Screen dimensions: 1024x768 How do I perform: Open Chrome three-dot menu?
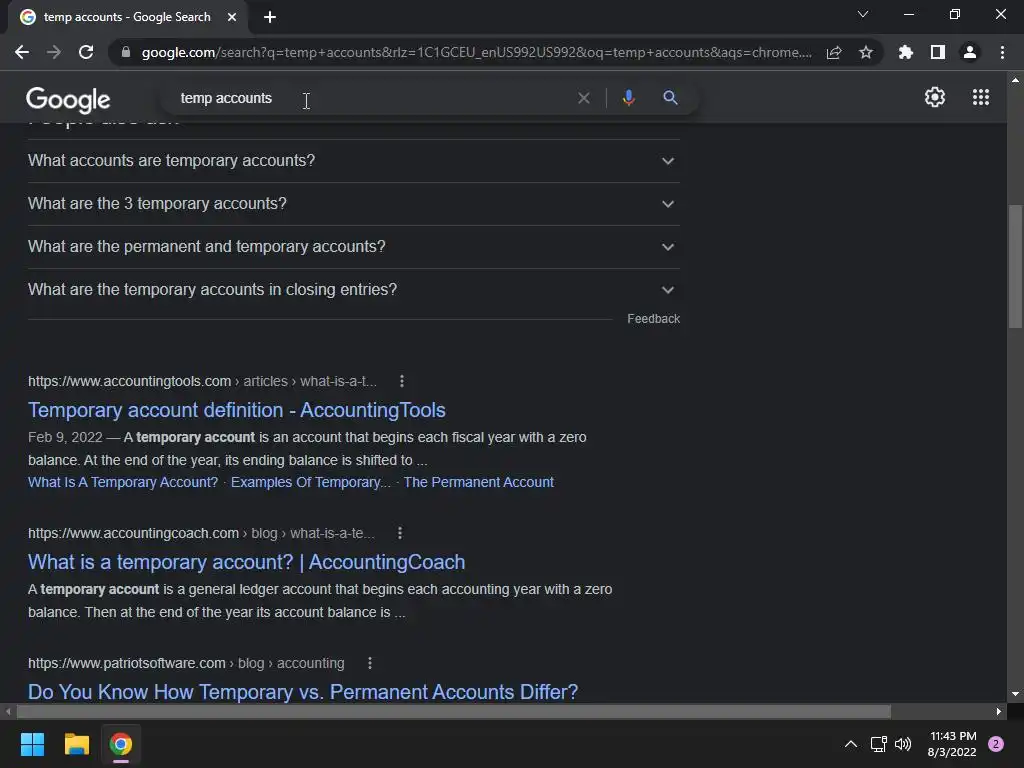(x=1002, y=52)
